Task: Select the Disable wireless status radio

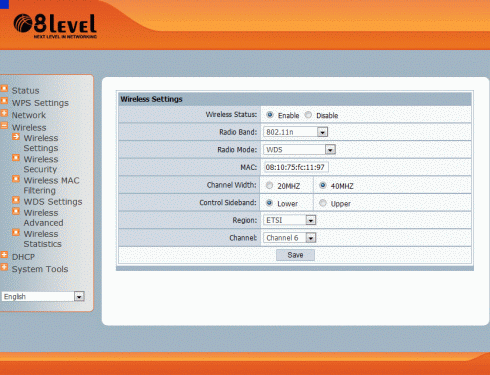Action: point(309,115)
